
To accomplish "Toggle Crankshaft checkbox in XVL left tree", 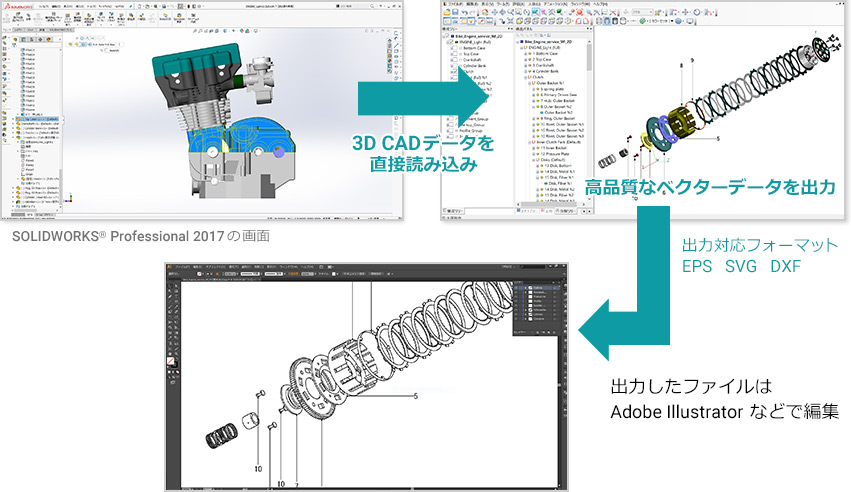I will pyautogui.click(x=454, y=60).
